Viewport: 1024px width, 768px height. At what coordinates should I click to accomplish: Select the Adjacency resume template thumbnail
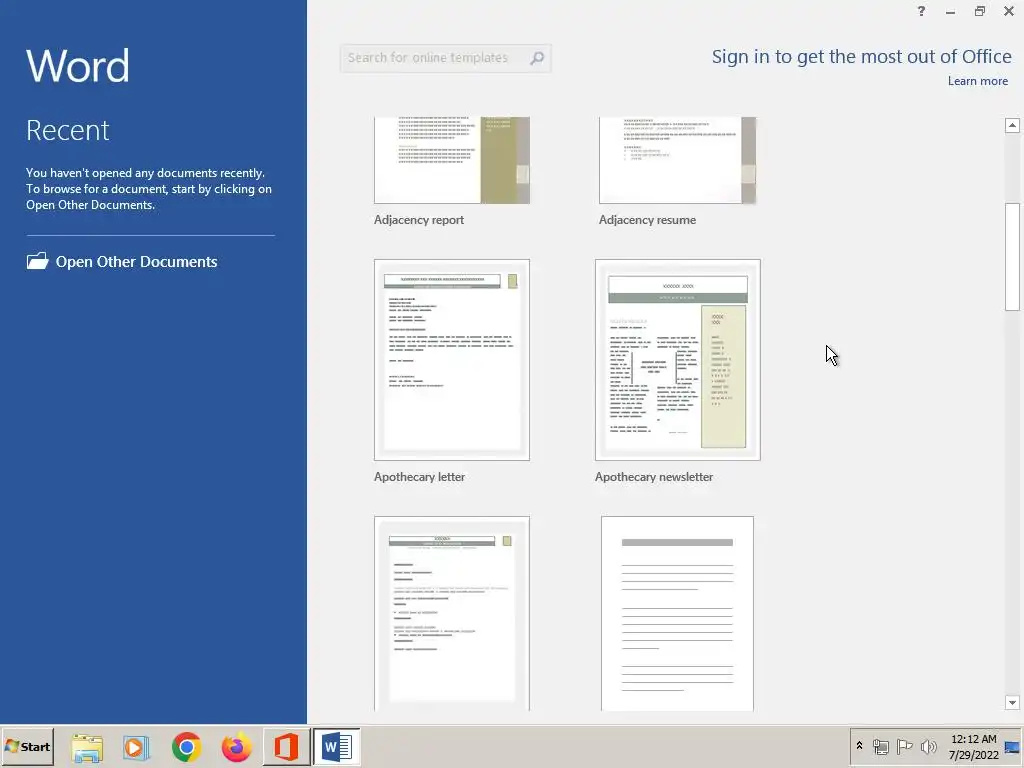(677, 160)
